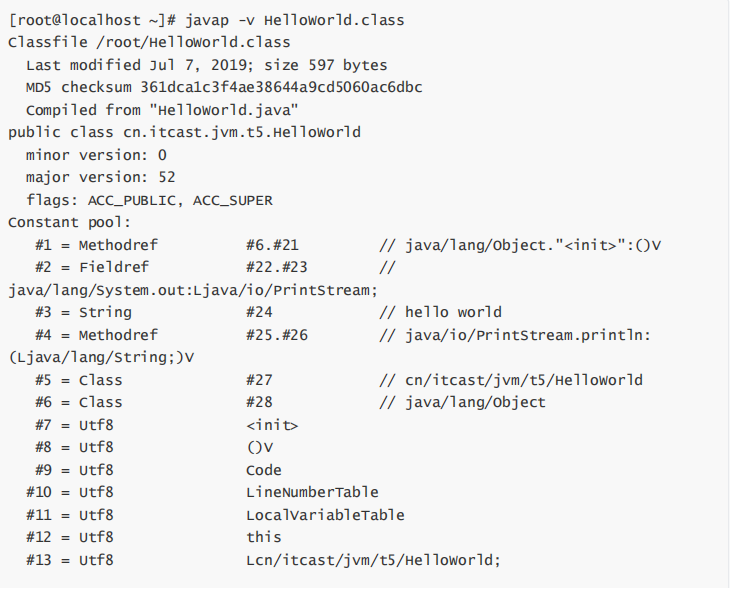Screen dimensions: 730x591
Task: Click the <init> Utf8 value
Action: coord(272,425)
